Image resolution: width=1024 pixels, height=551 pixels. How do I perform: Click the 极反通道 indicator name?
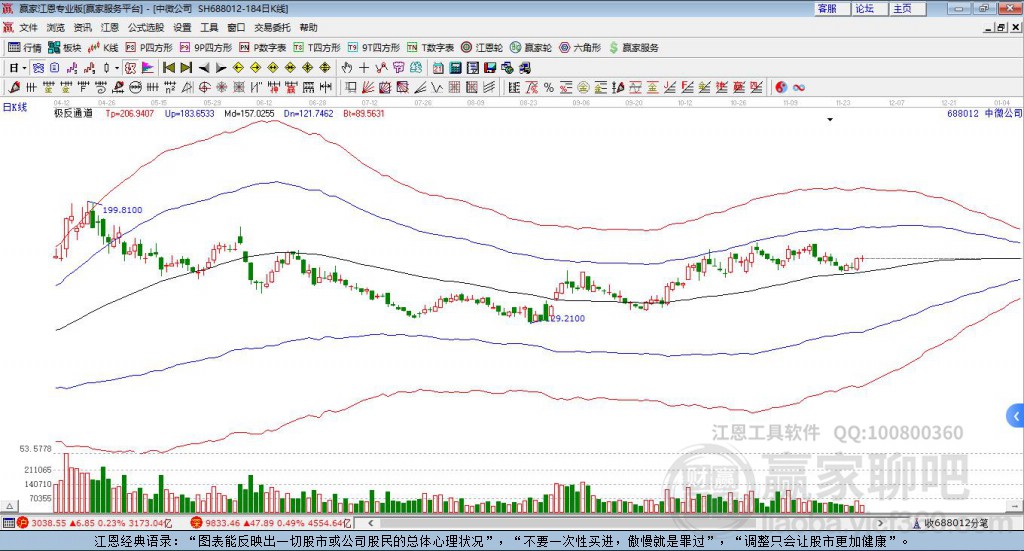[x=73, y=114]
